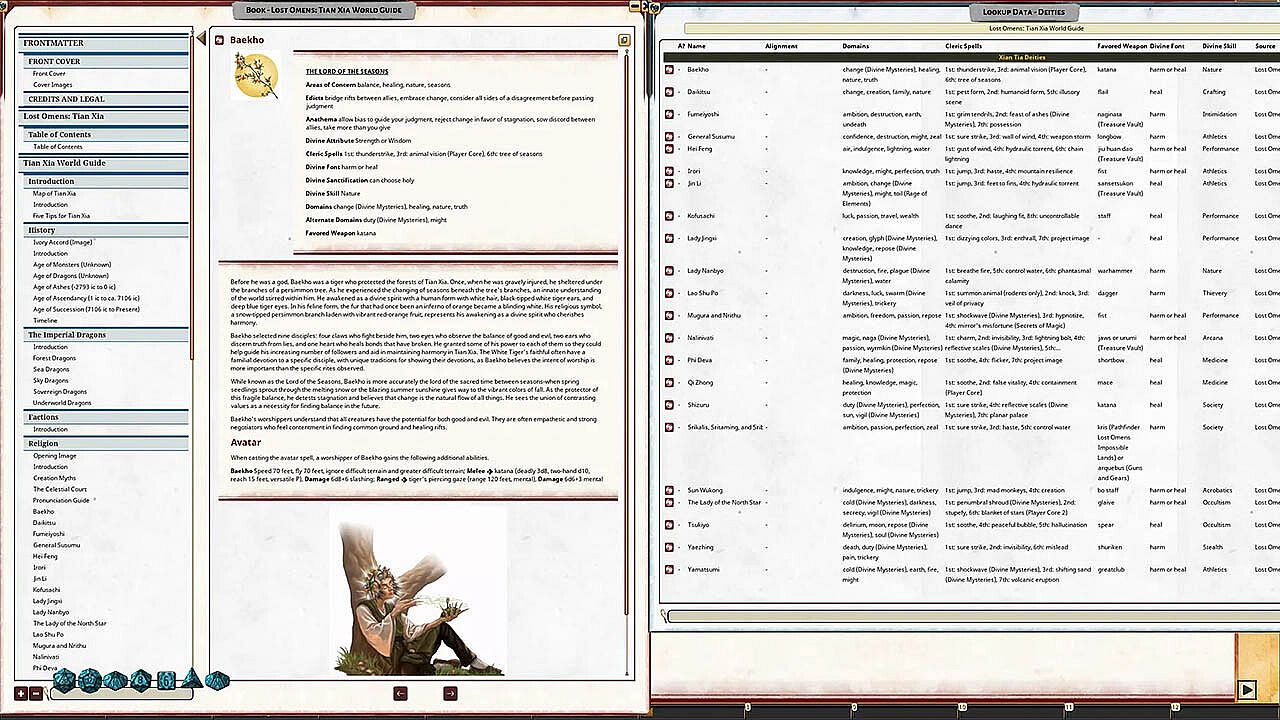Image resolution: width=1280 pixels, height=720 pixels.
Task: Click the minus button beside the book search field
Action: point(36,693)
